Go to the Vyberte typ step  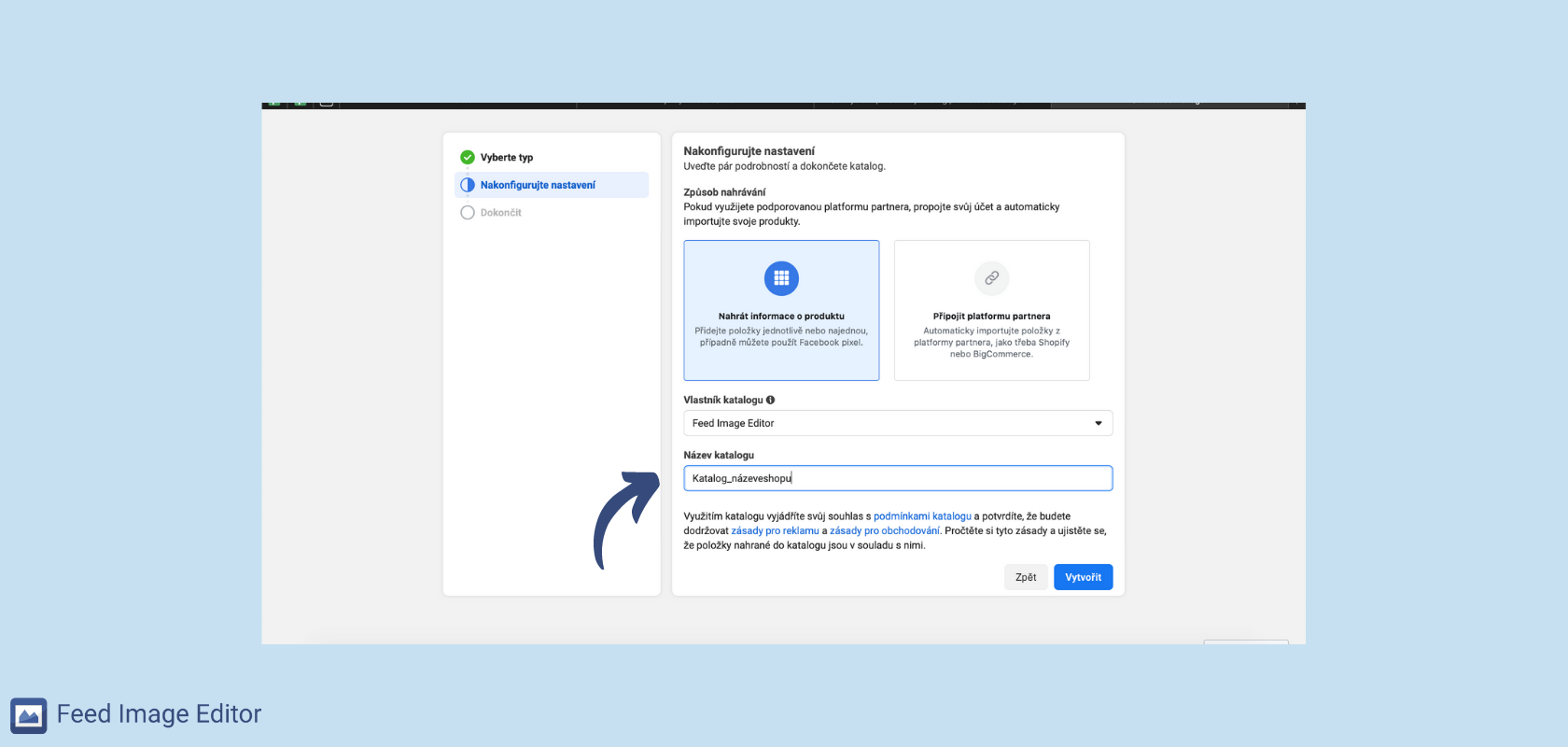pyautogui.click(x=507, y=158)
